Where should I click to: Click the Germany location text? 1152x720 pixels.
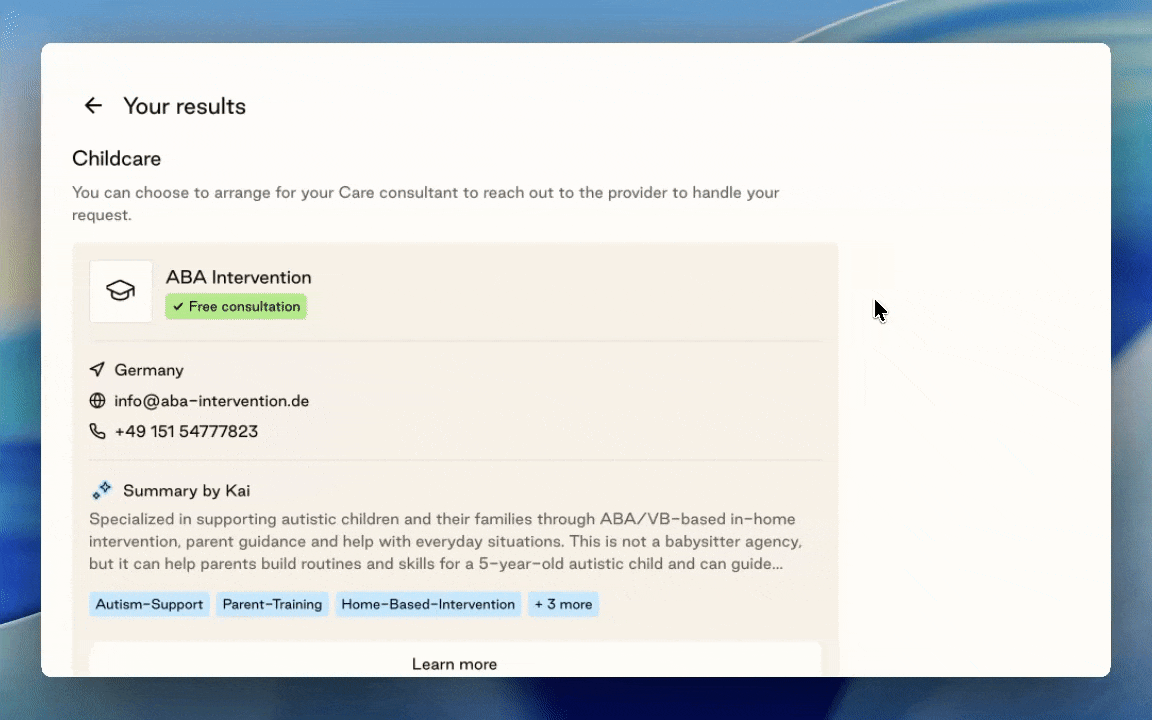[x=149, y=370]
